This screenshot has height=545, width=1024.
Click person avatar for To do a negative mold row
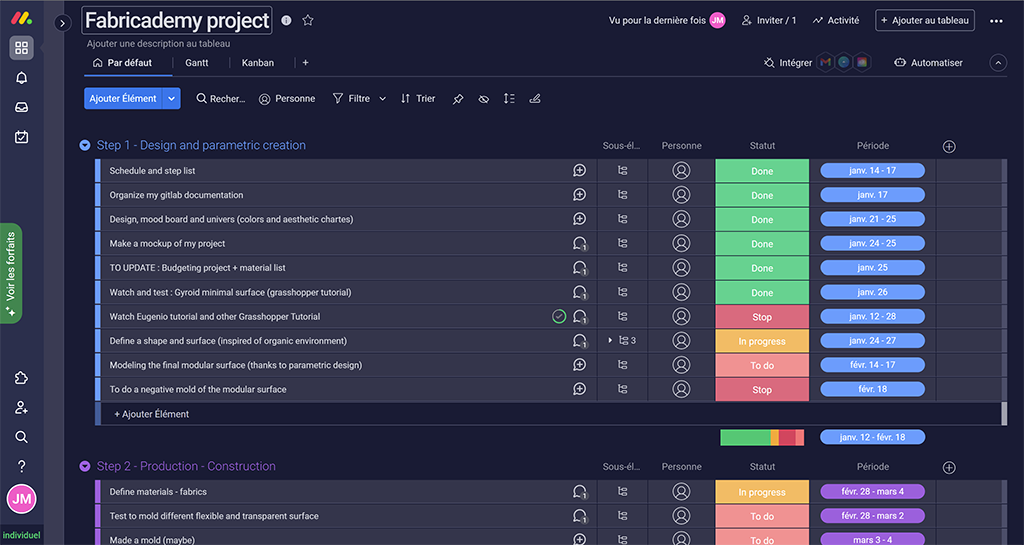(x=681, y=389)
